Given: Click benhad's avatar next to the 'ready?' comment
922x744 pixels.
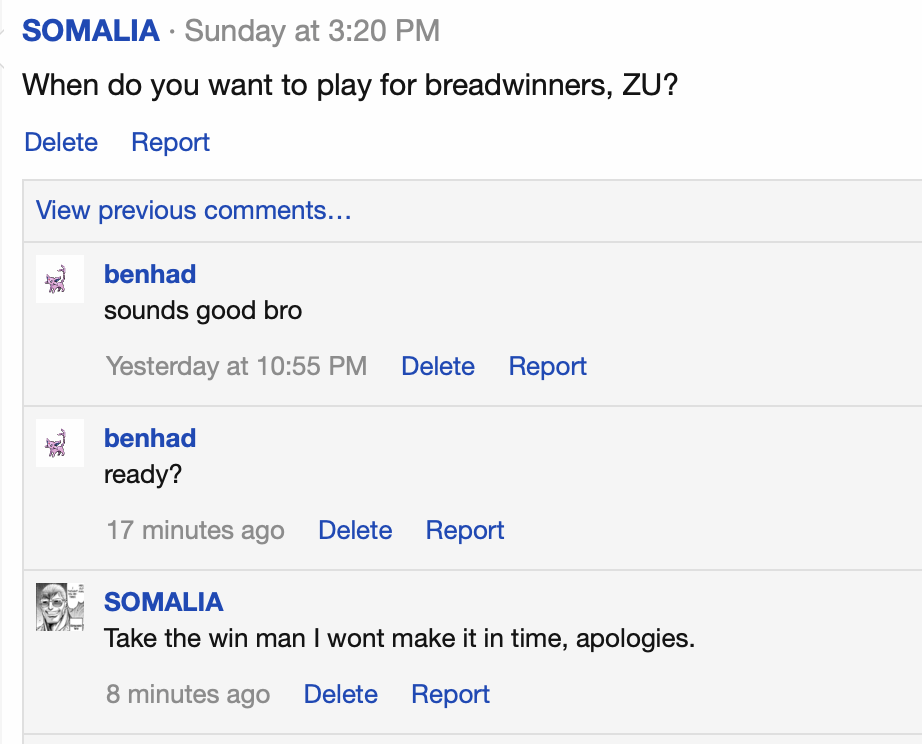Looking at the screenshot, I should (x=59, y=443).
